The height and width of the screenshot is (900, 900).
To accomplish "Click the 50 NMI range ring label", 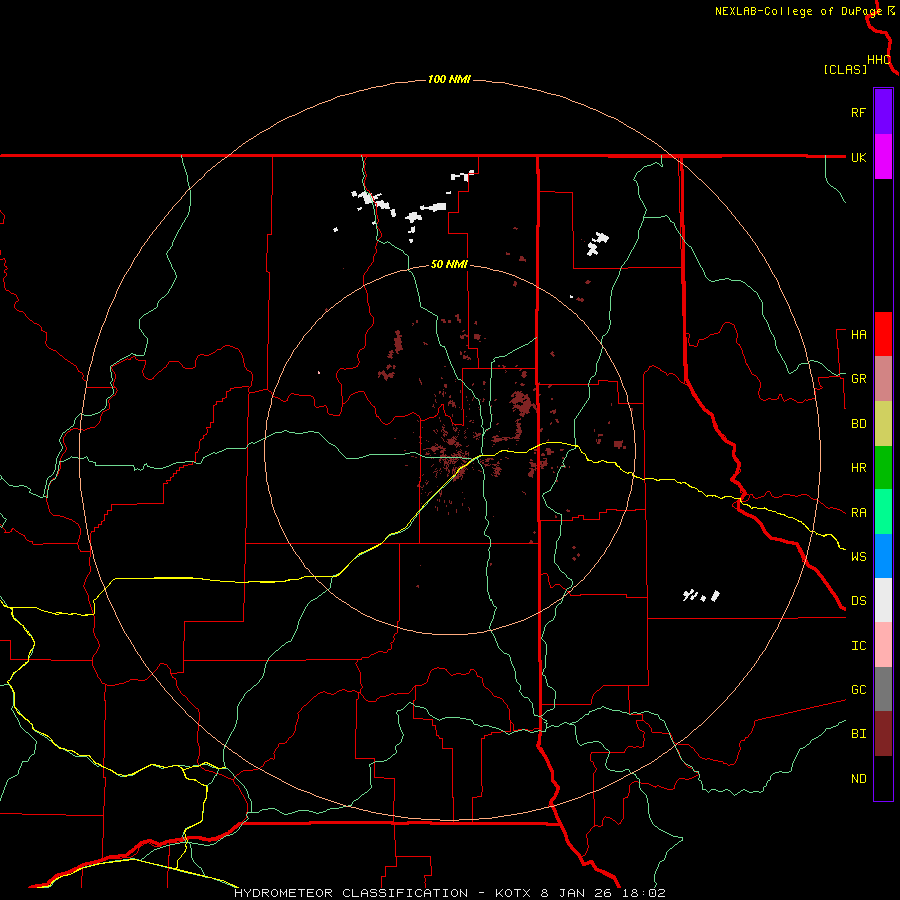I will (449, 265).
